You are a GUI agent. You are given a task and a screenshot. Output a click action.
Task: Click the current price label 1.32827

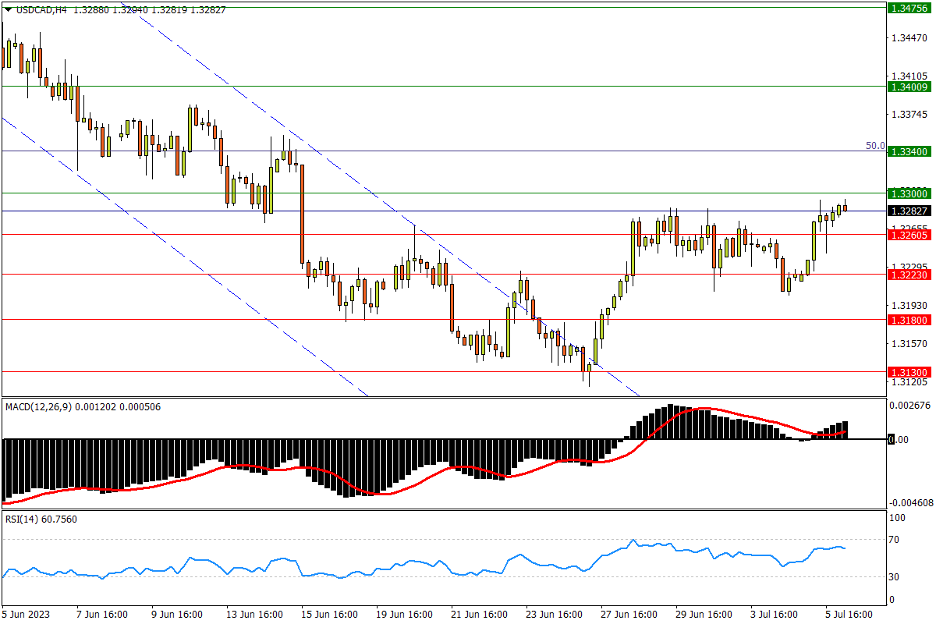tap(909, 211)
